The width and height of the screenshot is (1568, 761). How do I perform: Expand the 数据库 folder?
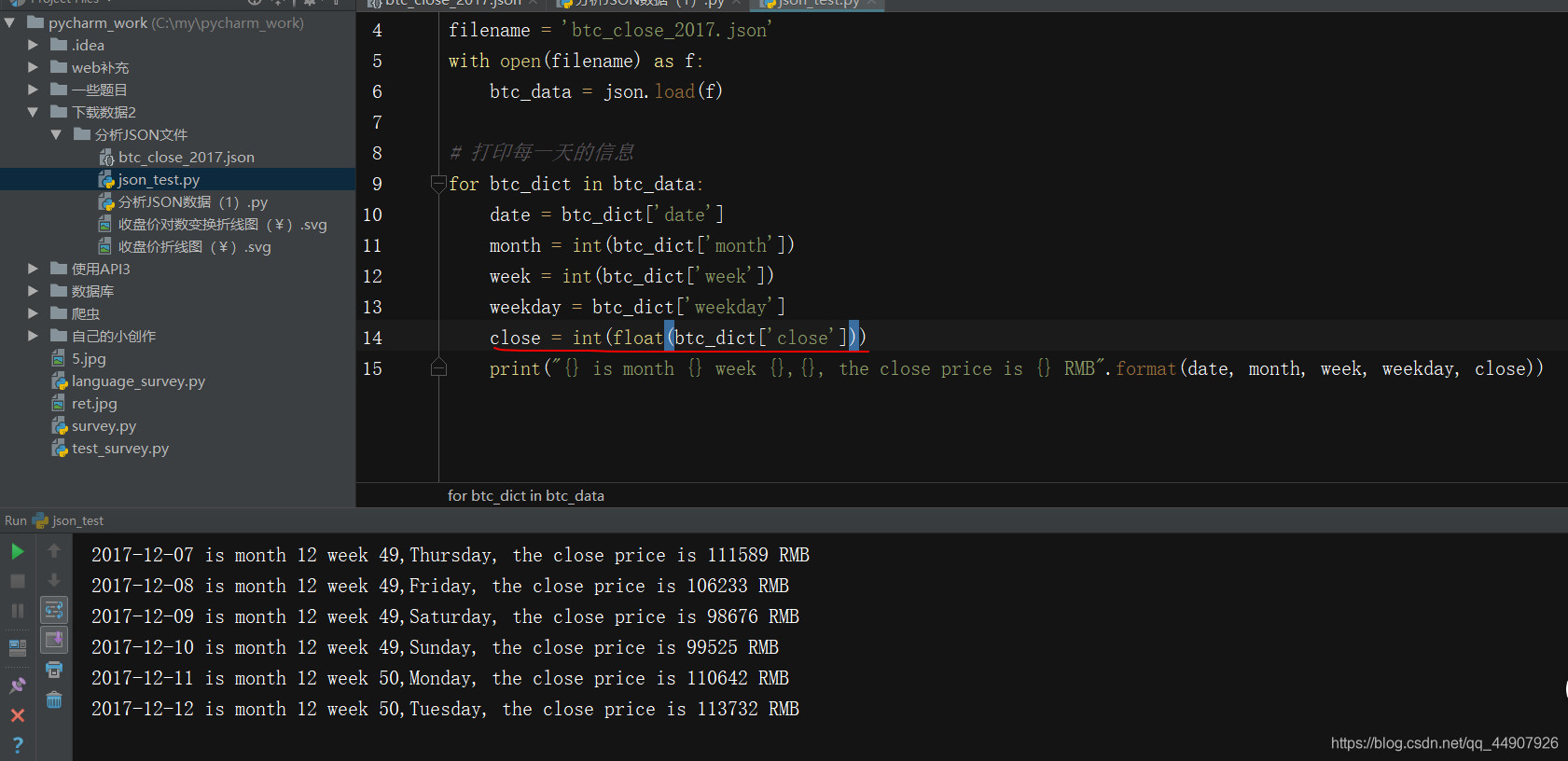[x=33, y=291]
